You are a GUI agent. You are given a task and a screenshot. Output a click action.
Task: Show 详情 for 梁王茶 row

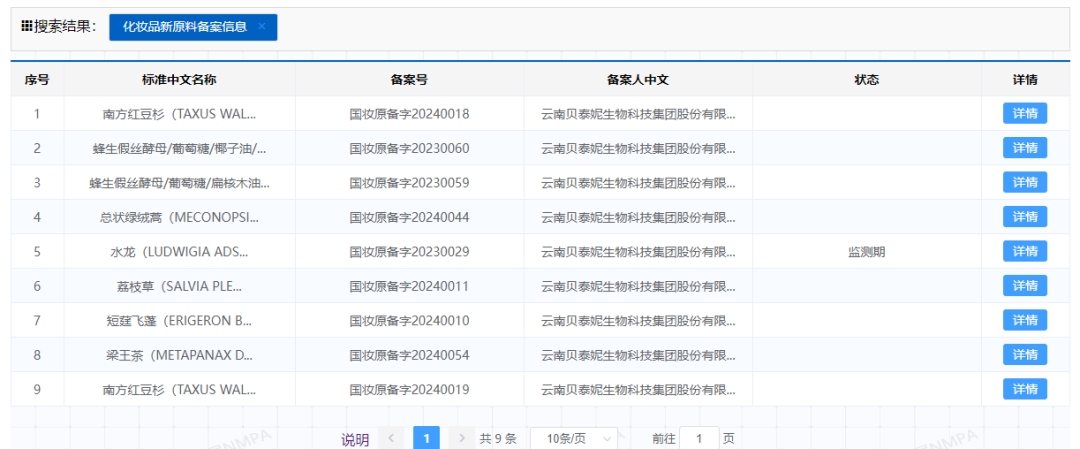[x=1024, y=355]
